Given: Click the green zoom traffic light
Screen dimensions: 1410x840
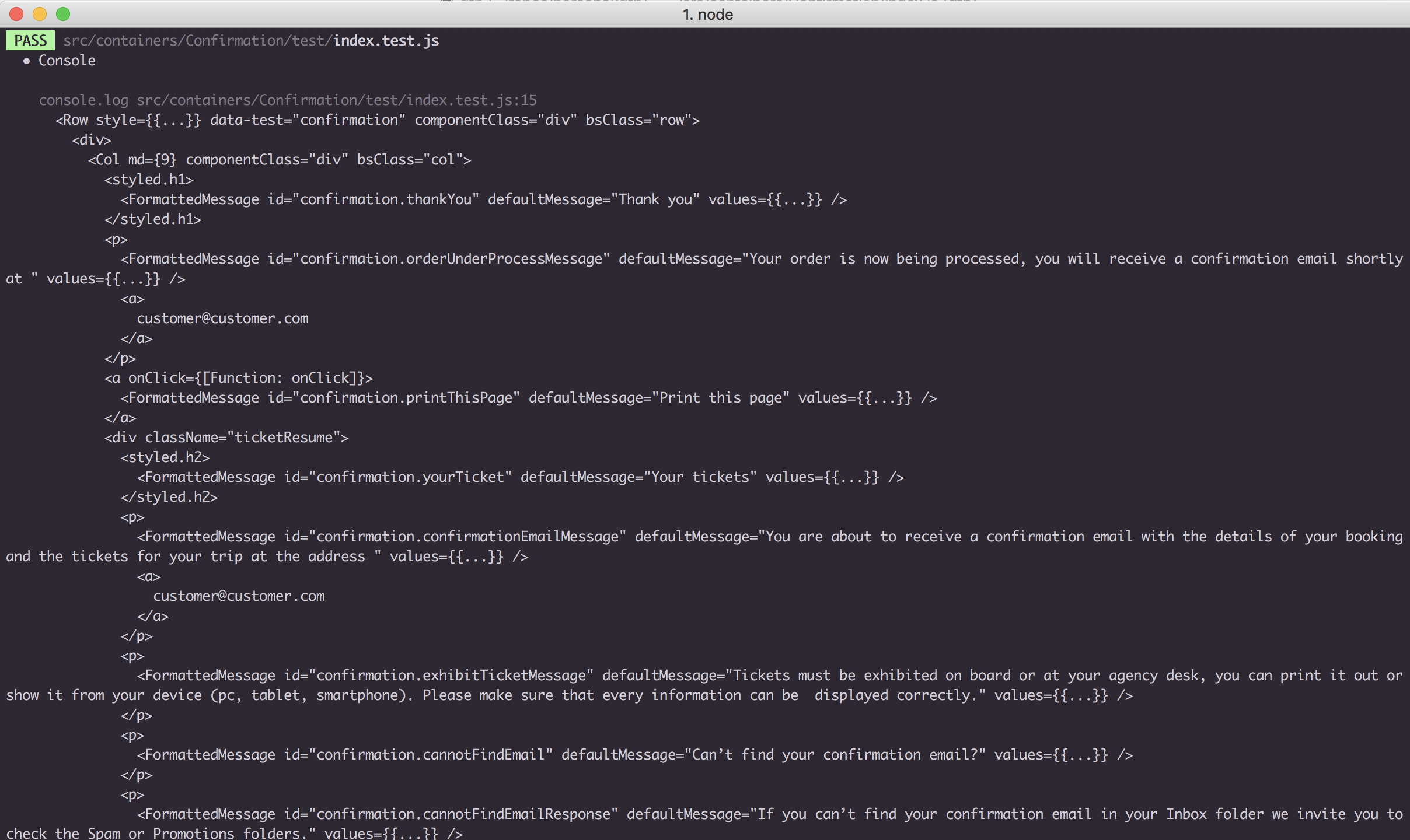Looking at the screenshot, I should [63, 13].
